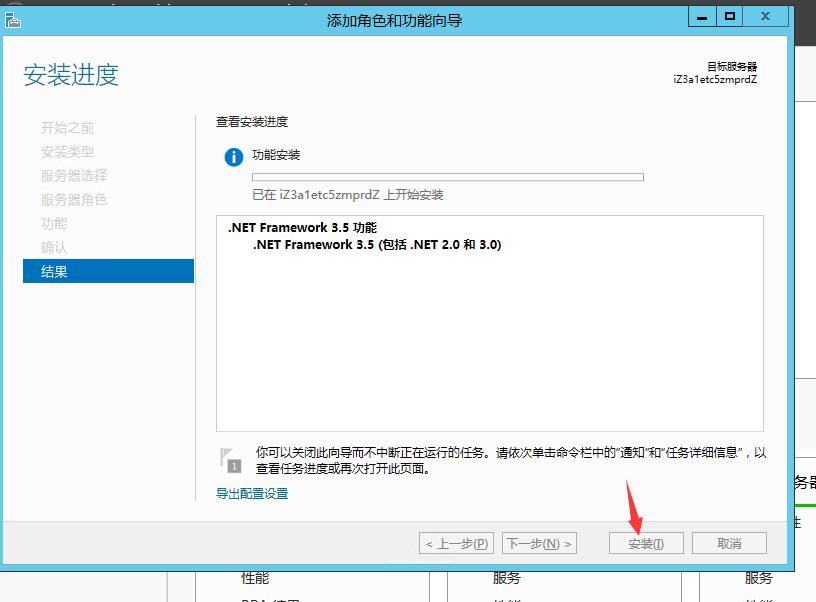
Task: Click the notification flag icon
Action: [231, 460]
